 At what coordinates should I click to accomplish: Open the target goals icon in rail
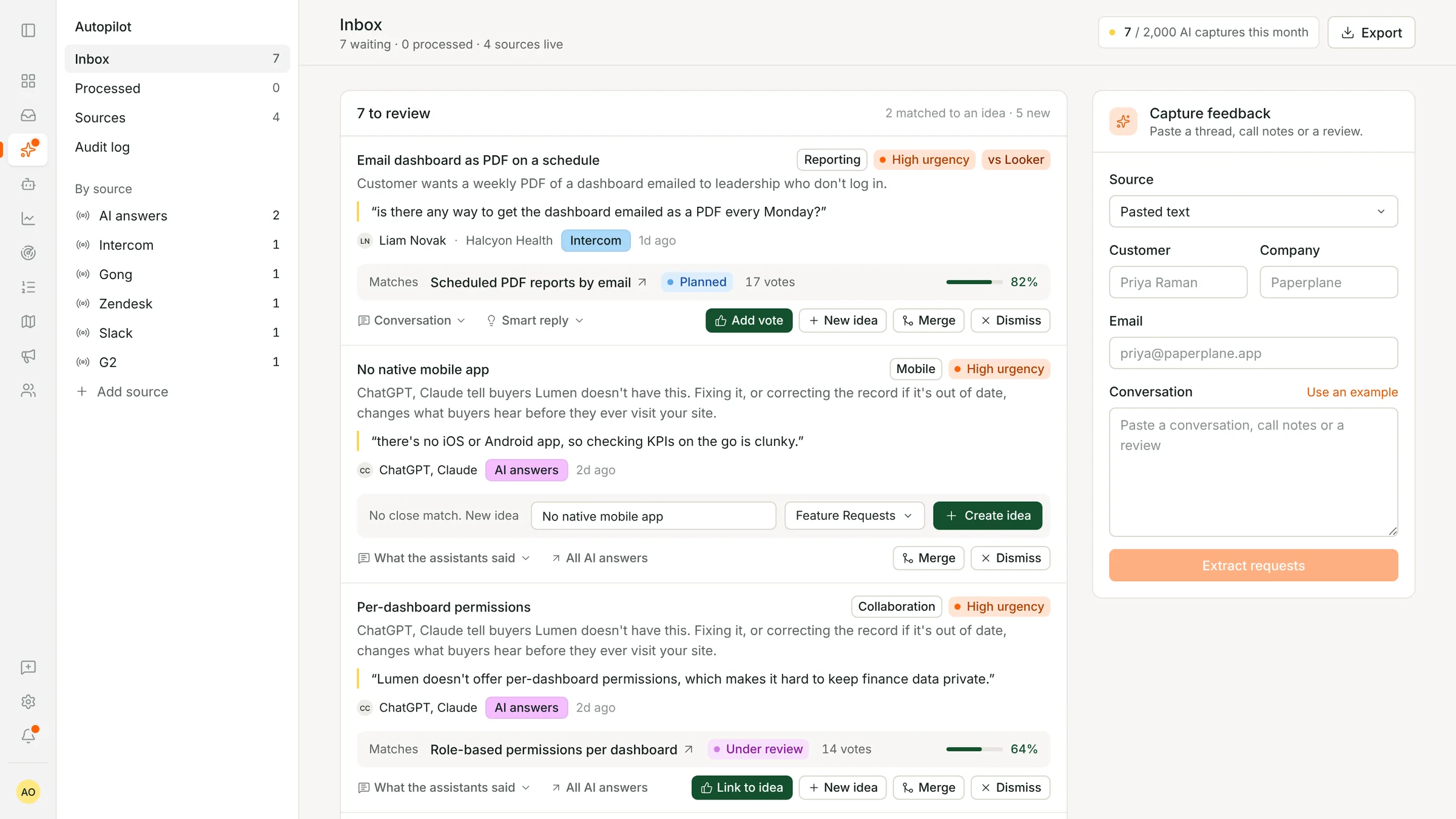29,252
